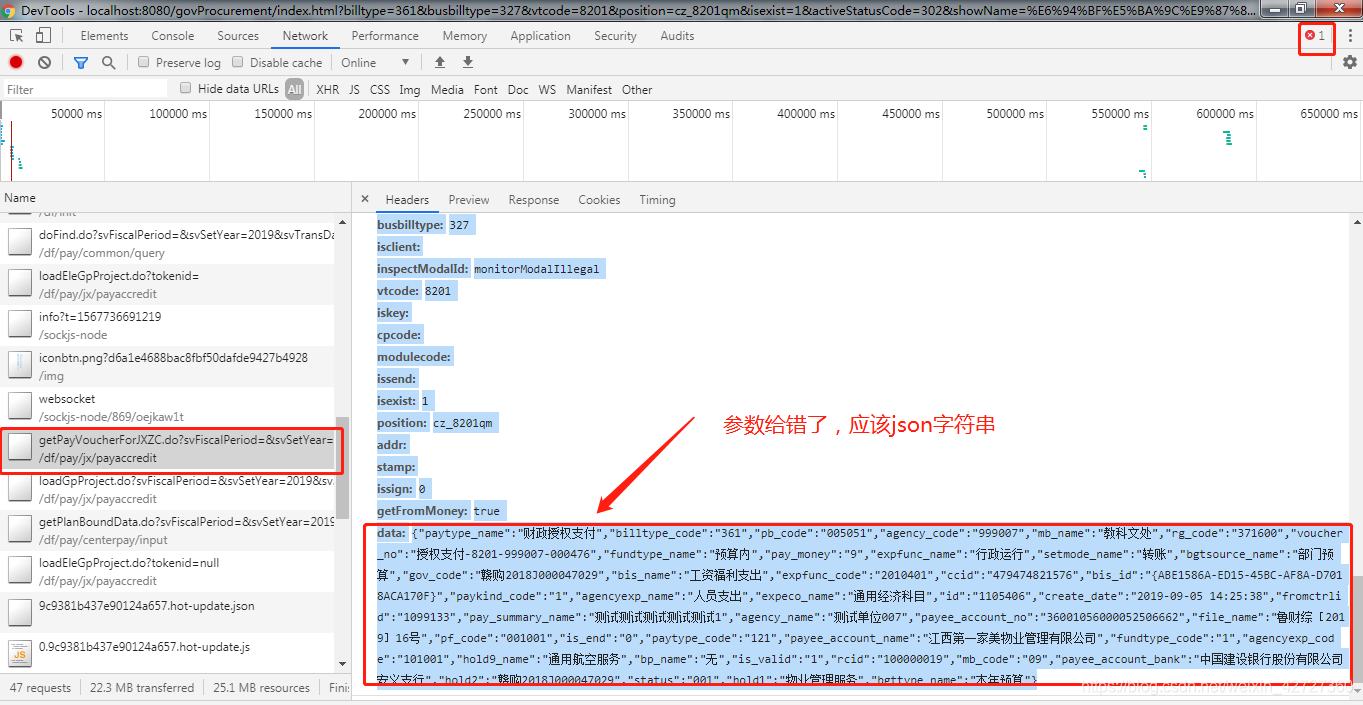Check Hide data URLs option

coord(186,88)
